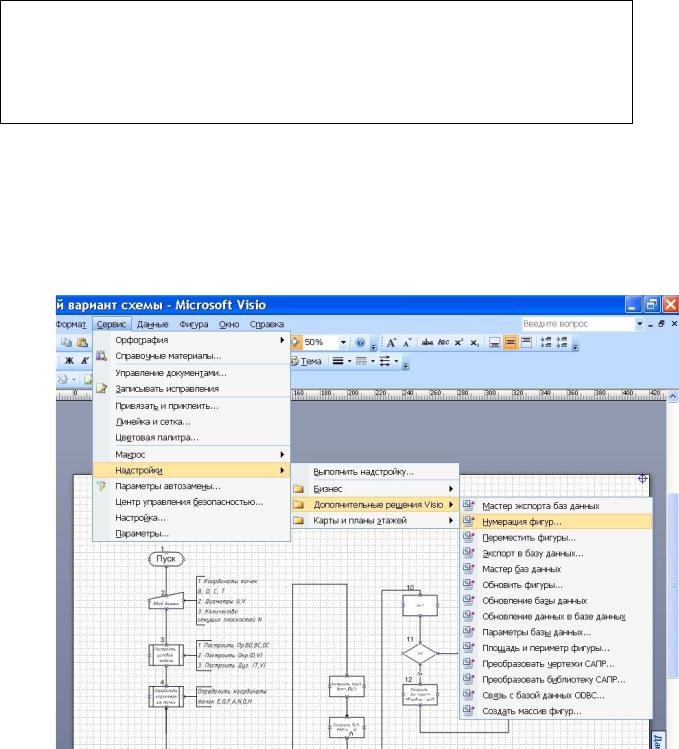The image size is (679, 749).
Task: Choose Выполнить надстройку… option
Action: point(375,472)
